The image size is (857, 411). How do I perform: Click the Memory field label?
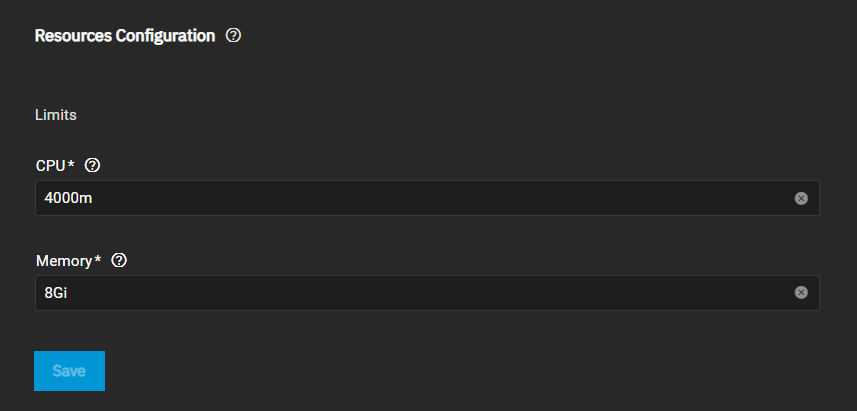(63, 260)
